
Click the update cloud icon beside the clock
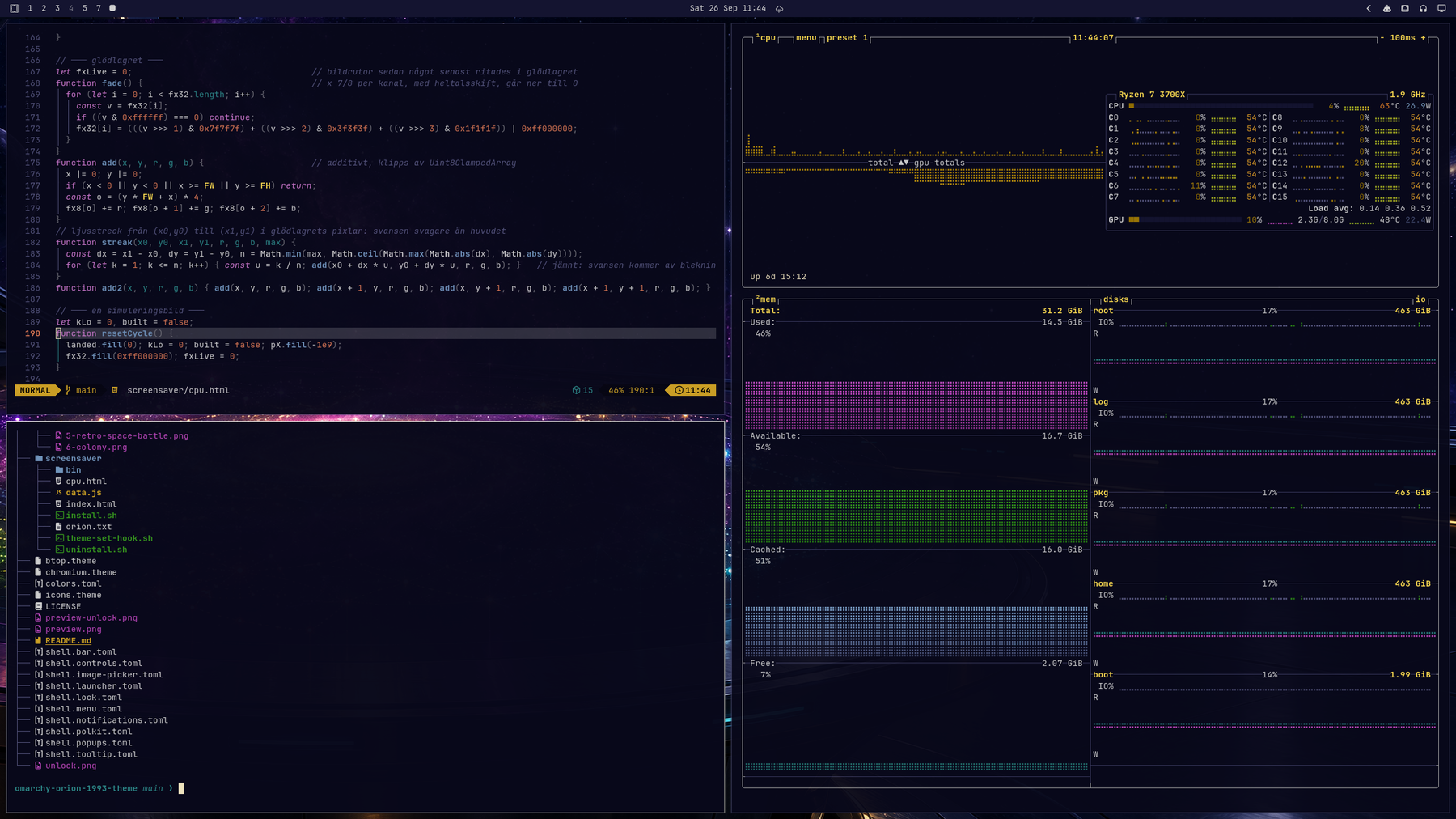(x=779, y=8)
